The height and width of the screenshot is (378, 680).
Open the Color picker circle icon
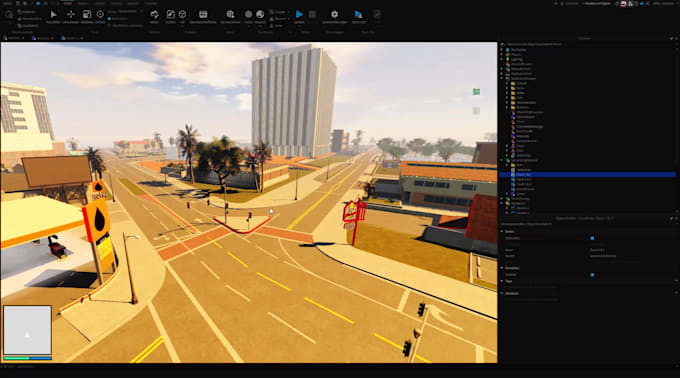click(248, 14)
